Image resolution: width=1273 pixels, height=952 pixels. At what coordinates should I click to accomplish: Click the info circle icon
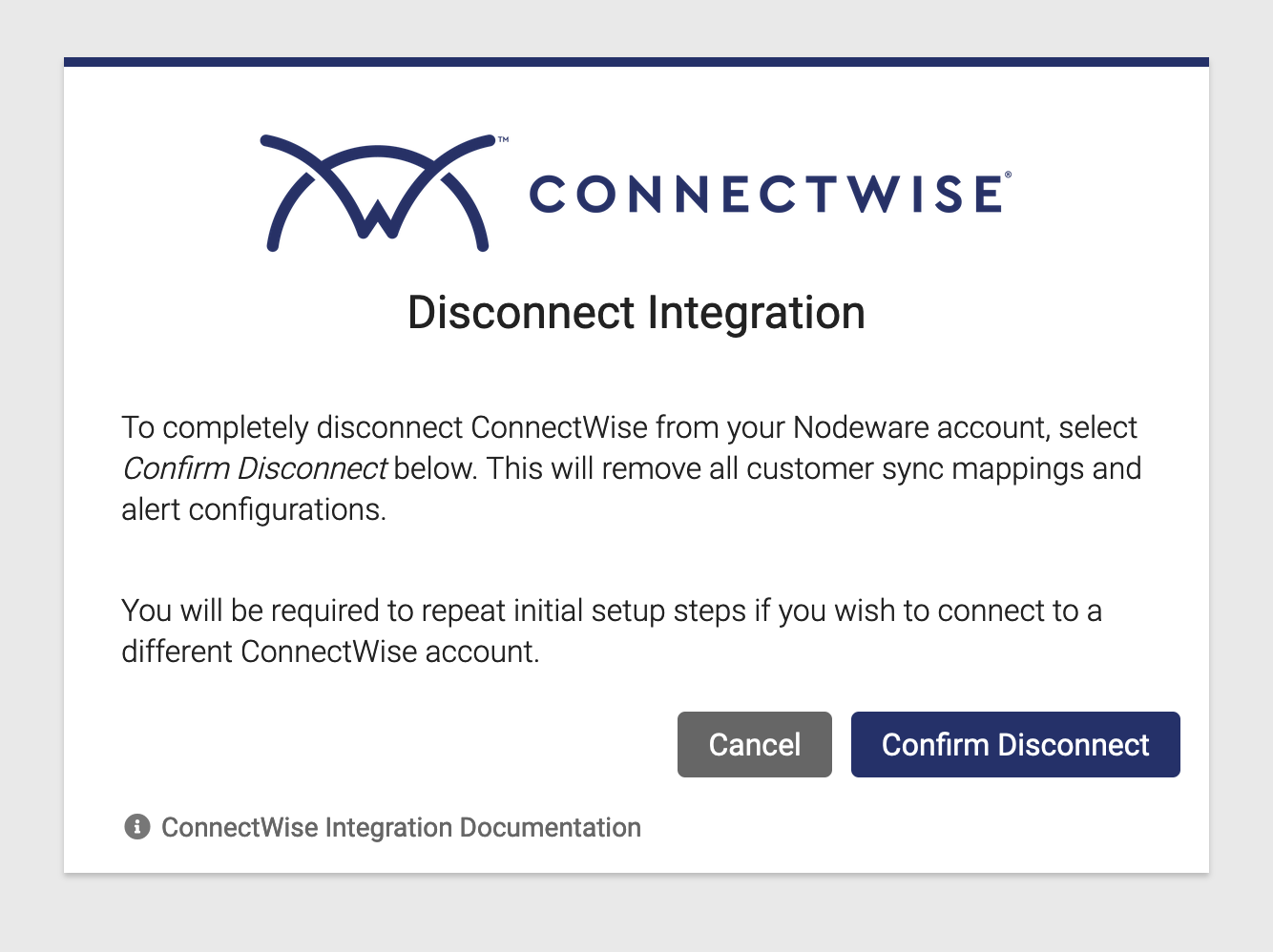(x=137, y=827)
